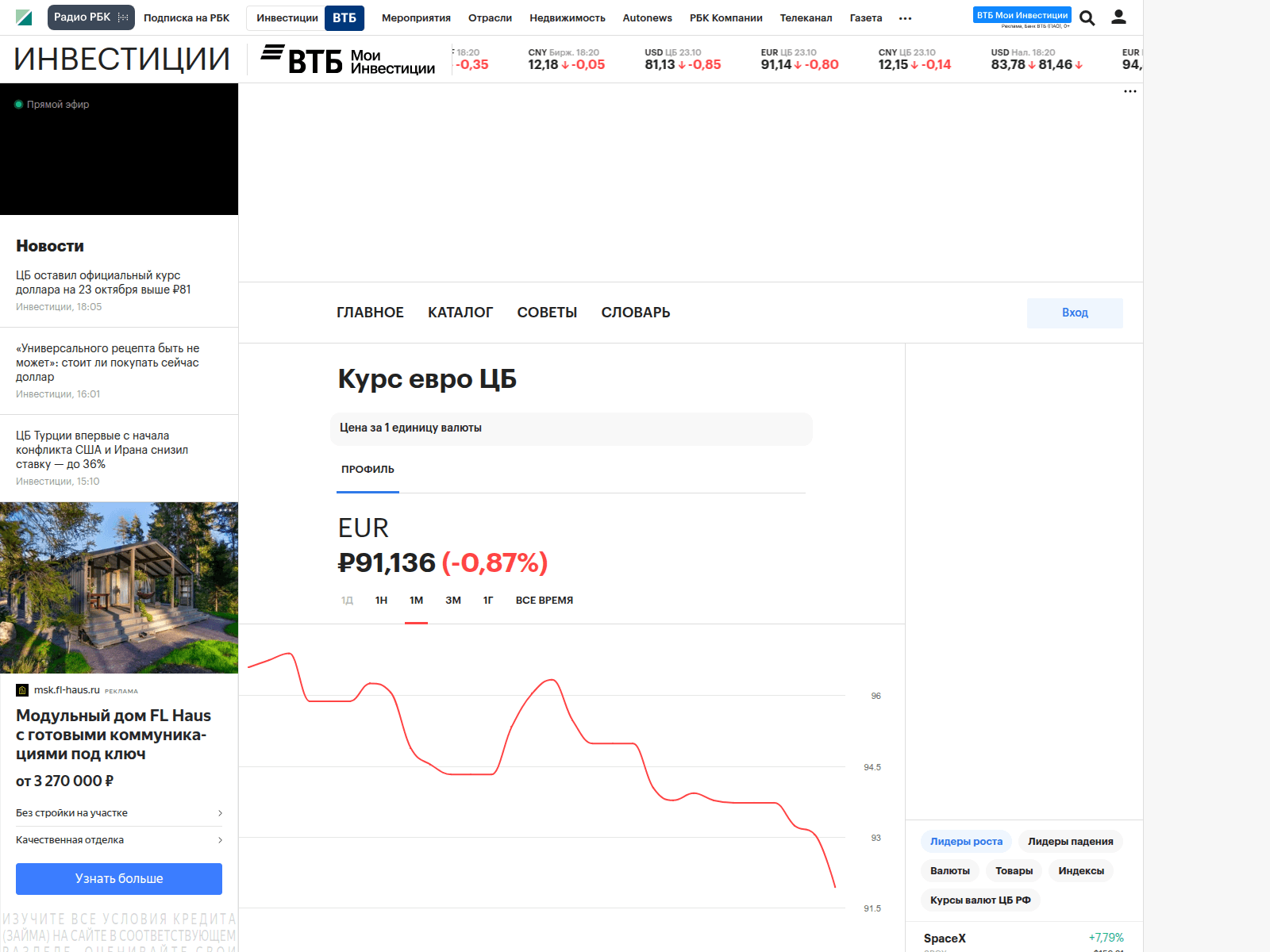This screenshot has width=1270, height=952.
Task: Click the Узнать больше button
Action: click(119, 879)
